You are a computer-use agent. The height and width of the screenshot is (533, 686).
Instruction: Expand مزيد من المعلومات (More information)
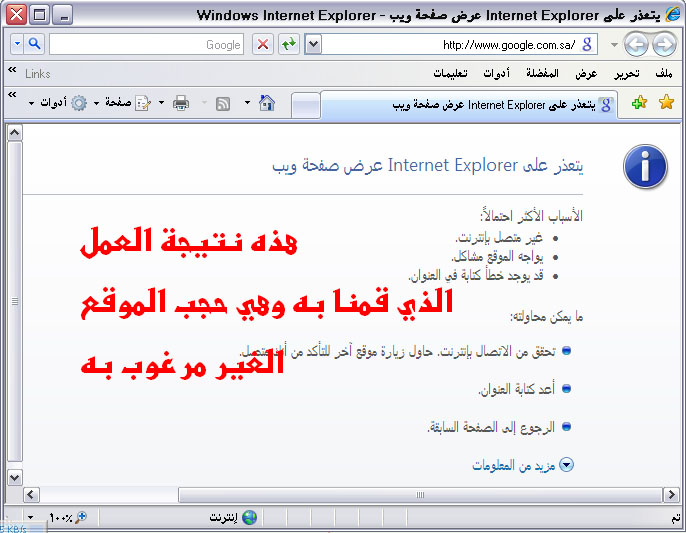[523, 465]
